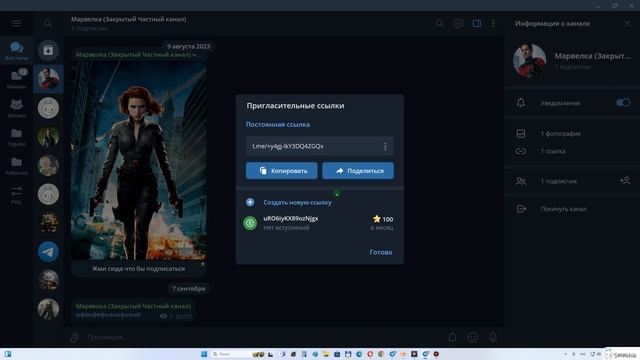Open the yellow folder icon in taskbar

pos(326,354)
